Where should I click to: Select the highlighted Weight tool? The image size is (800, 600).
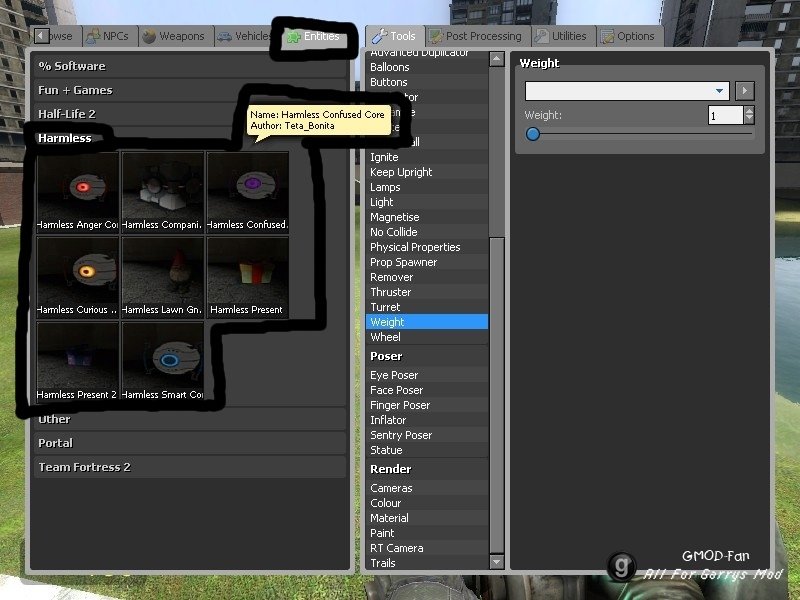tap(427, 322)
